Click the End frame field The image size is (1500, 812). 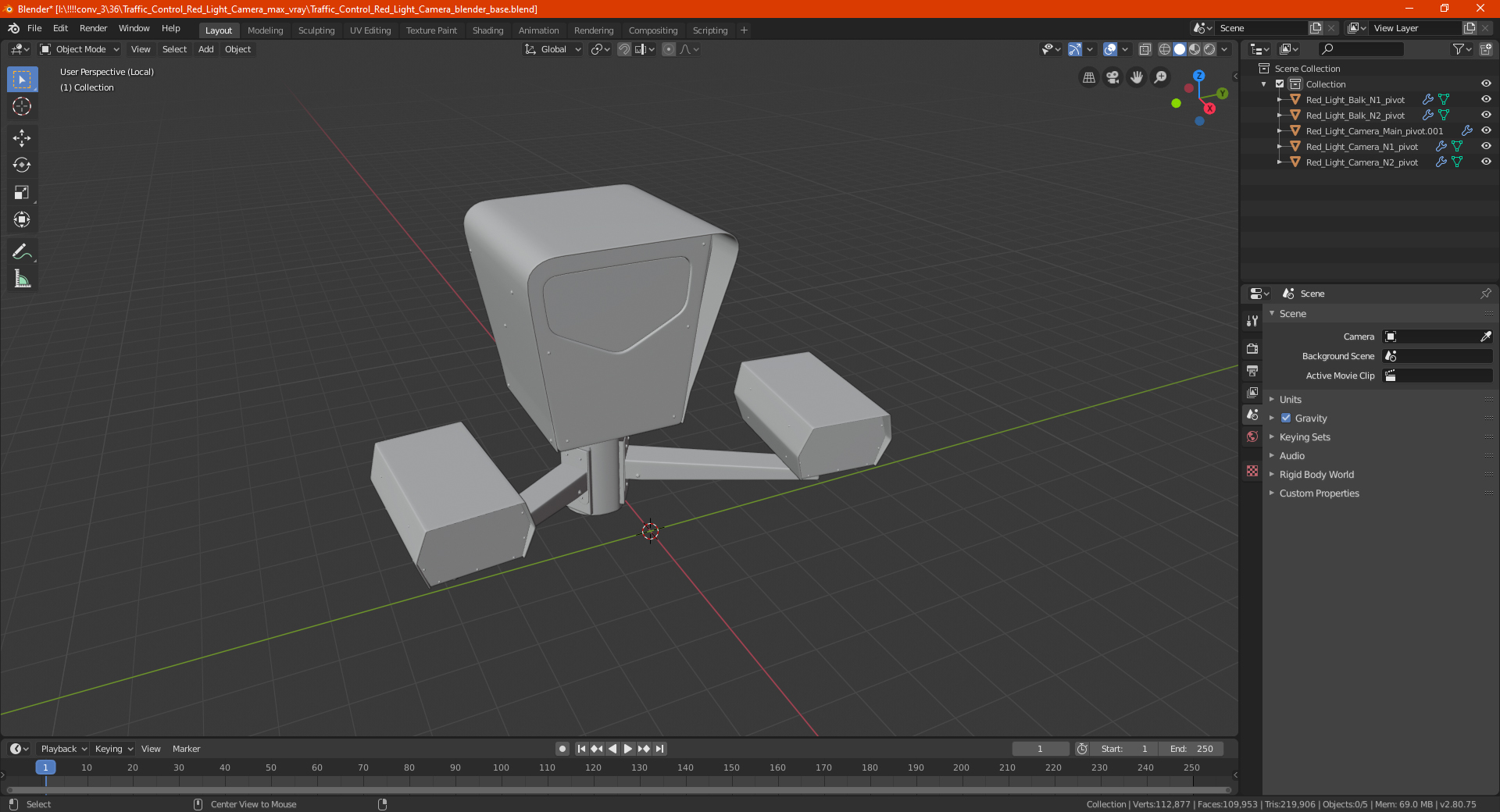coord(1191,749)
